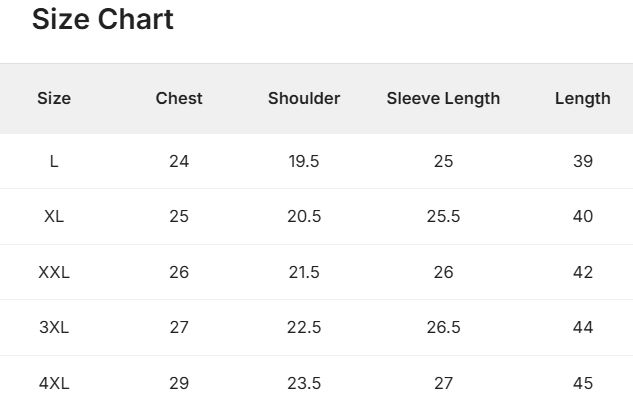
Task: Click sleeve length 26.5 for 3XL
Action: point(443,327)
